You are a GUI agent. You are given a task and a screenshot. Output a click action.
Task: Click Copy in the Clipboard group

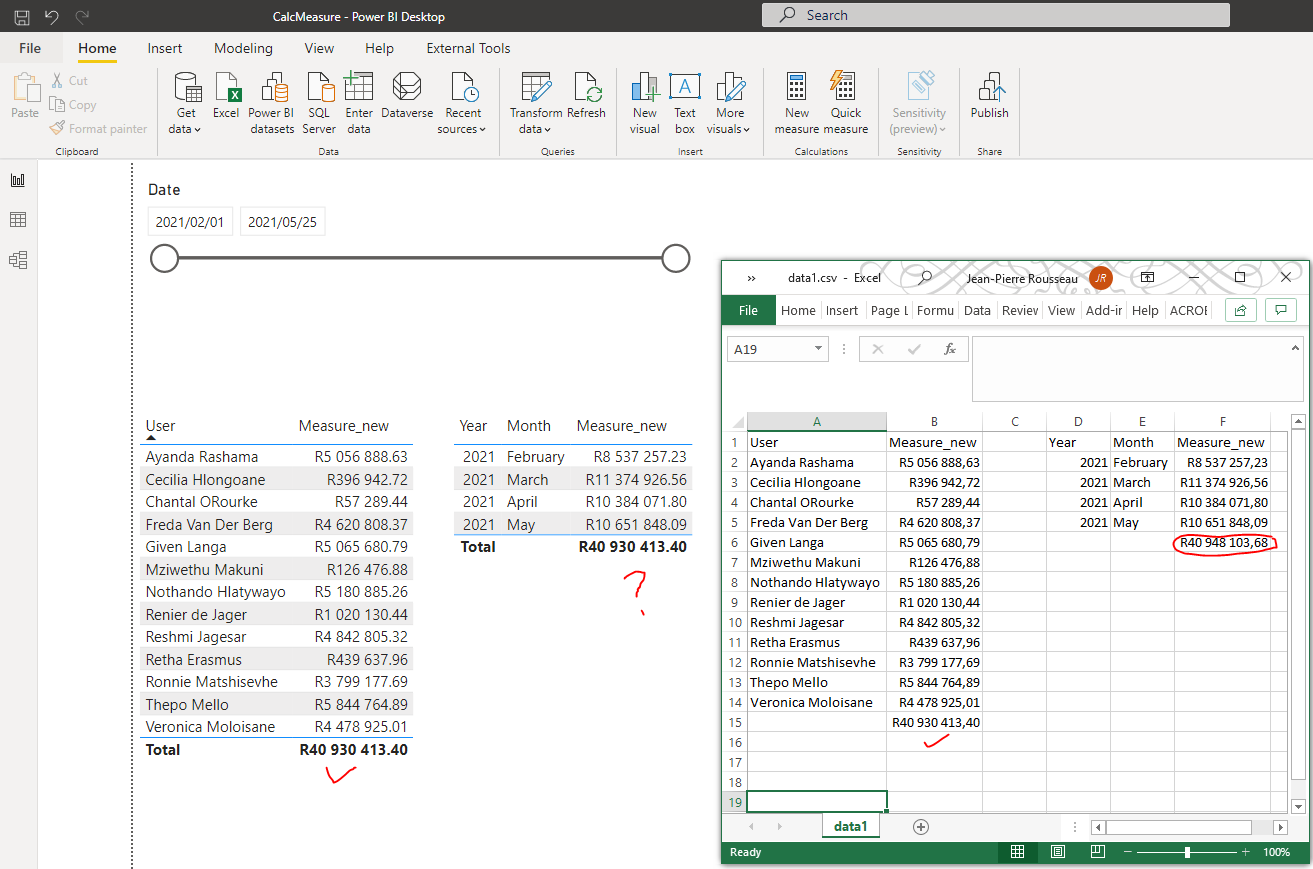pyautogui.click(x=73, y=105)
